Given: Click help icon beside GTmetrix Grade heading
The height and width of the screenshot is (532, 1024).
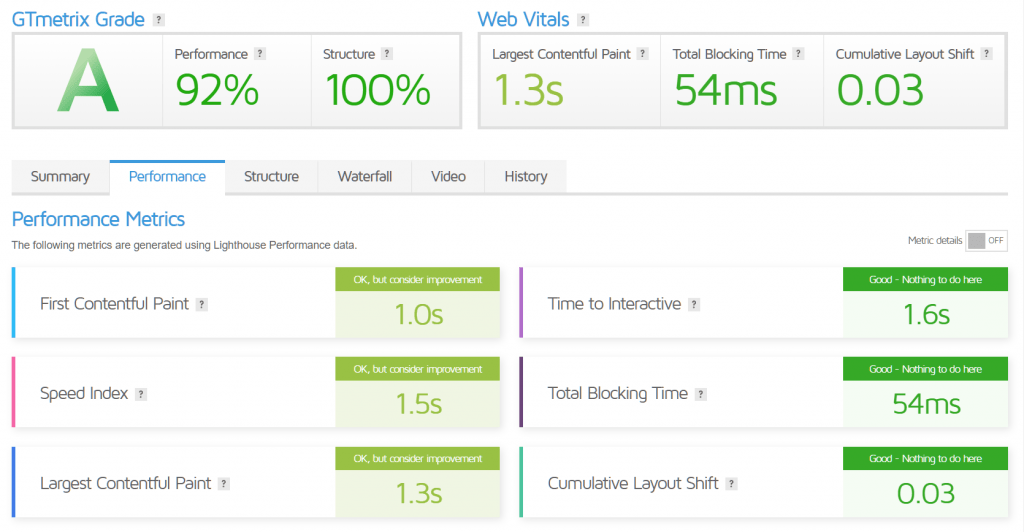Looking at the screenshot, I should (160, 20).
